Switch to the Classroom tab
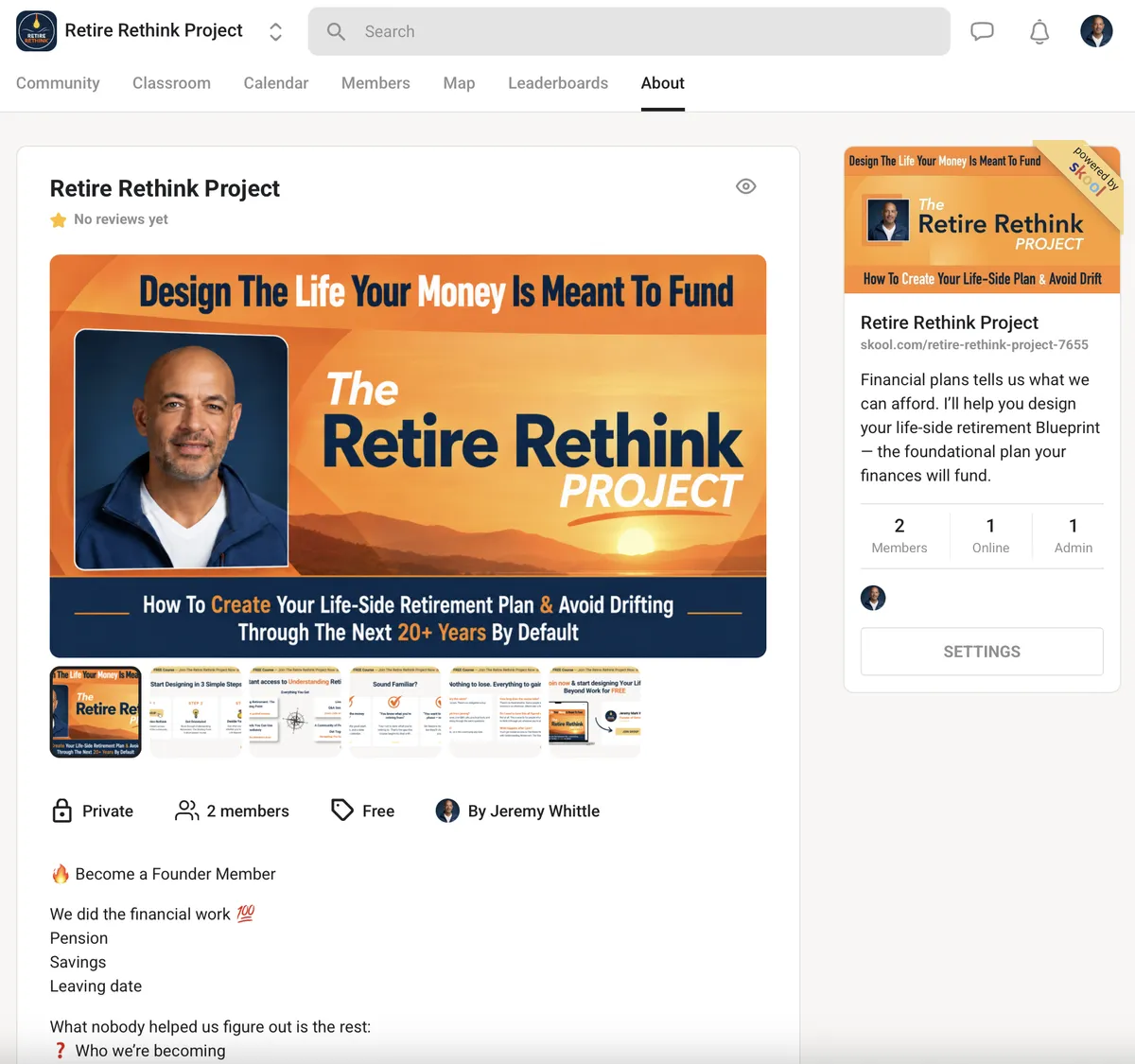 click(x=171, y=83)
